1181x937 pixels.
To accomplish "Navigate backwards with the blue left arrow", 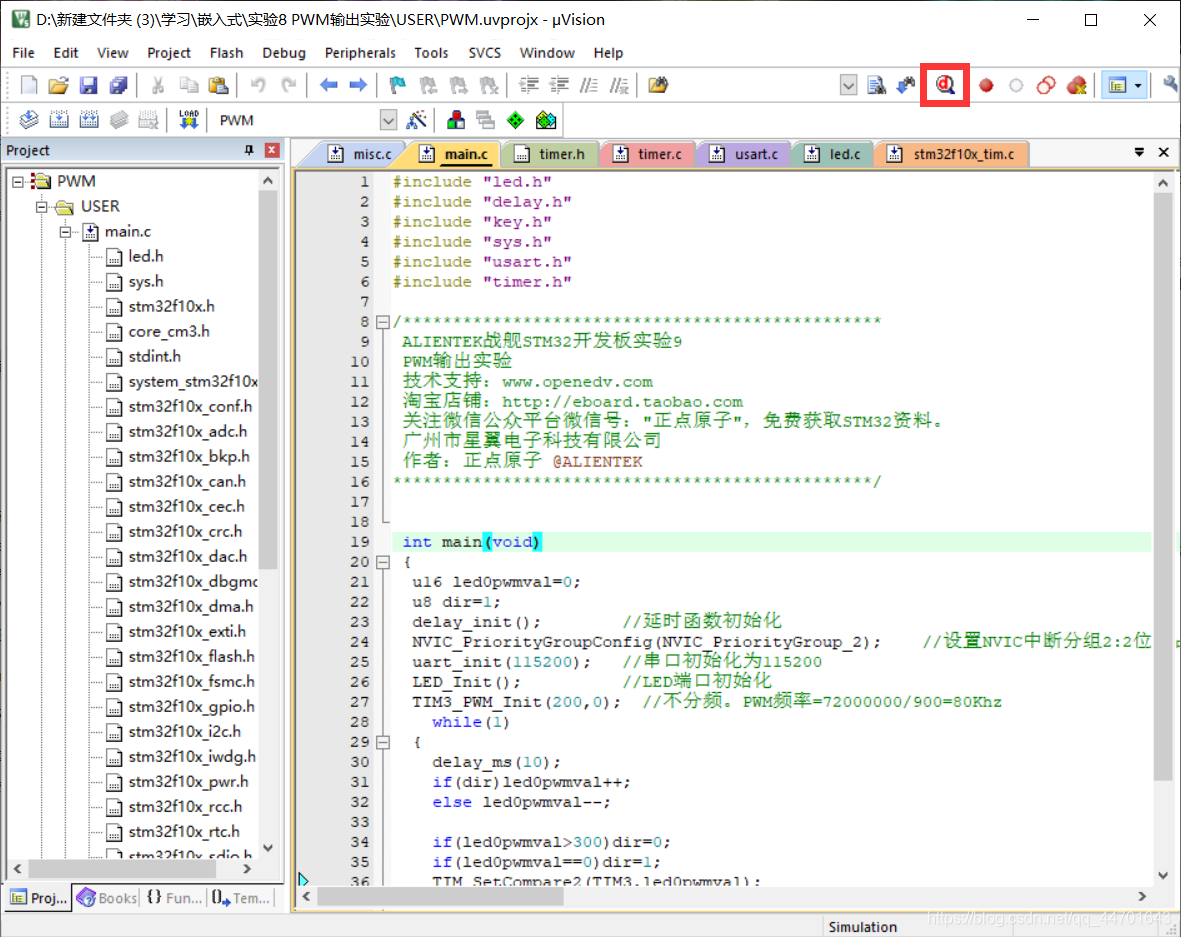I will point(328,85).
